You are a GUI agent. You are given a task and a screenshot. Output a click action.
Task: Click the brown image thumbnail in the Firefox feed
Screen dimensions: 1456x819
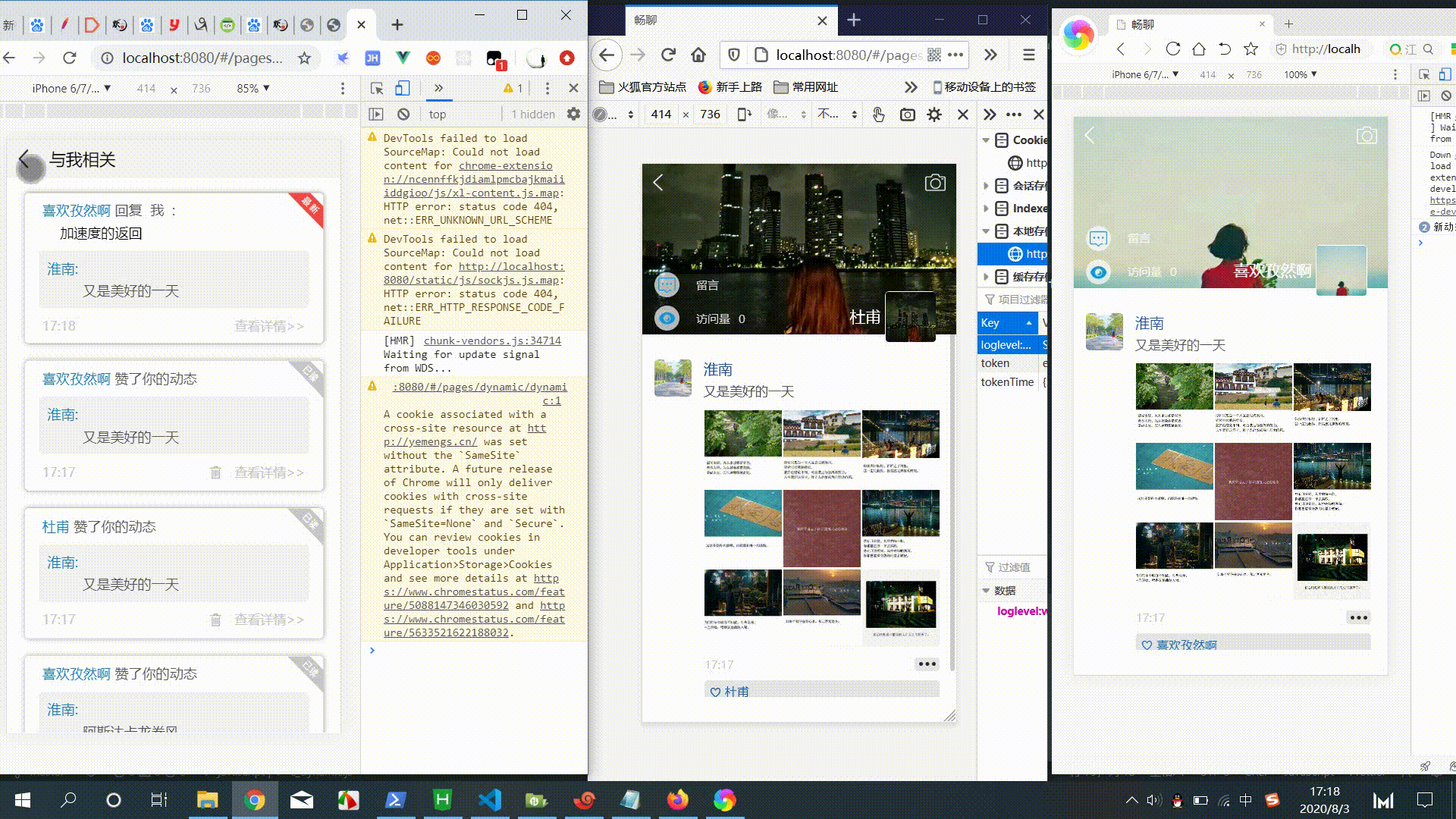point(821,528)
